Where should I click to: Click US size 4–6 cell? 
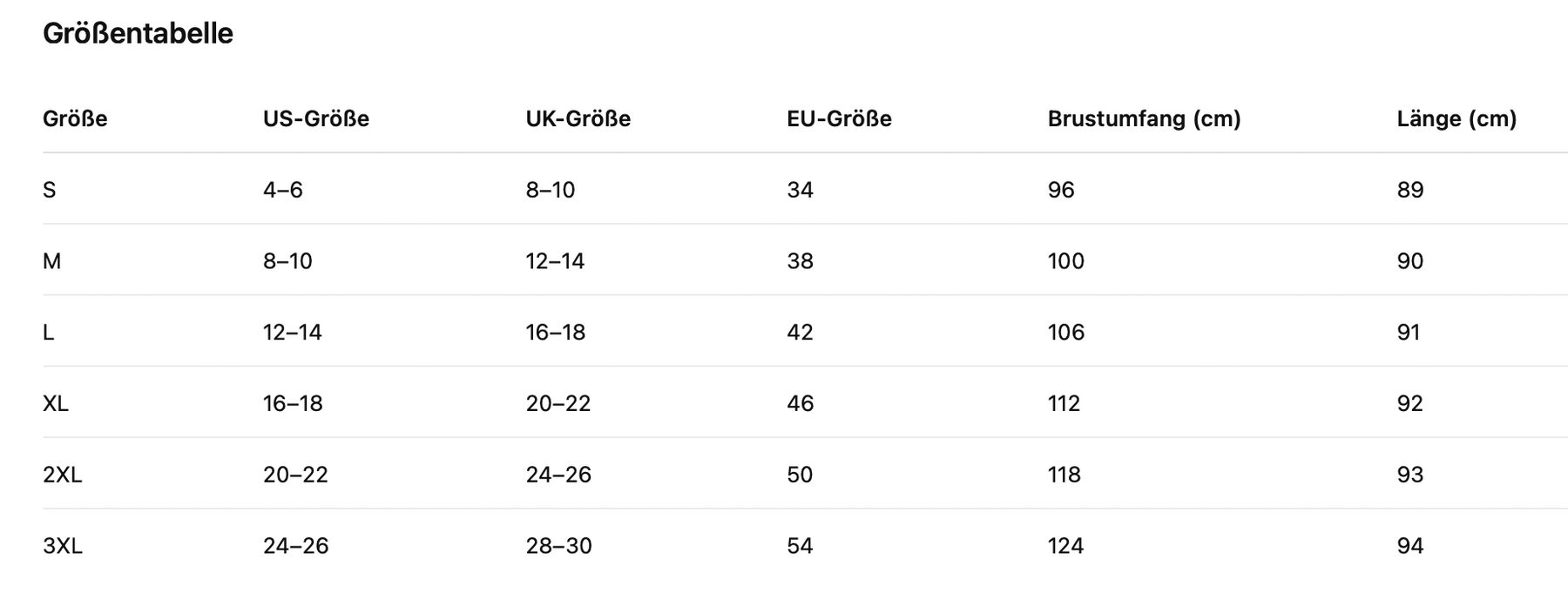[283, 190]
